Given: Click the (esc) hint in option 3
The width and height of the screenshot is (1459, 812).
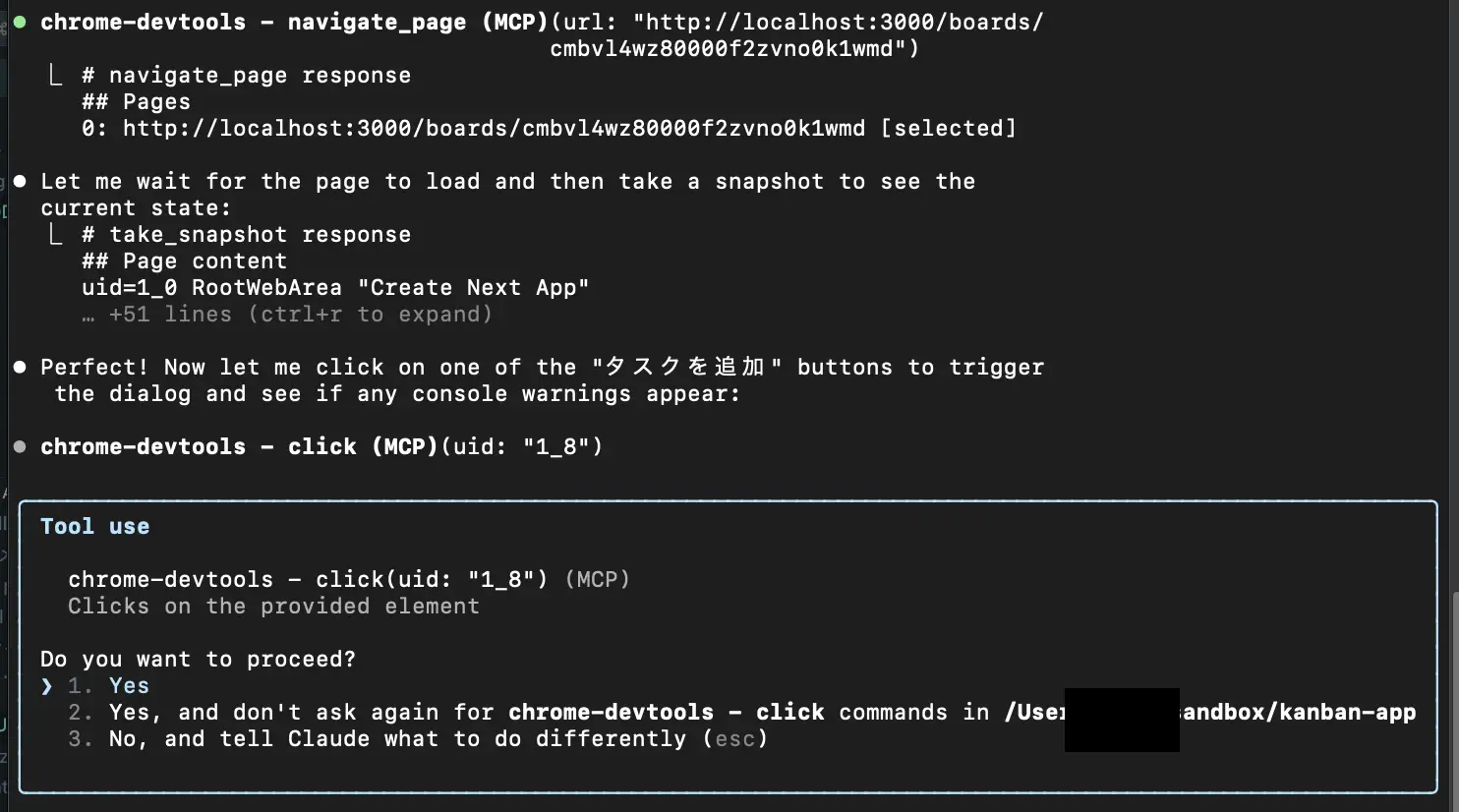Looking at the screenshot, I should [x=734, y=739].
